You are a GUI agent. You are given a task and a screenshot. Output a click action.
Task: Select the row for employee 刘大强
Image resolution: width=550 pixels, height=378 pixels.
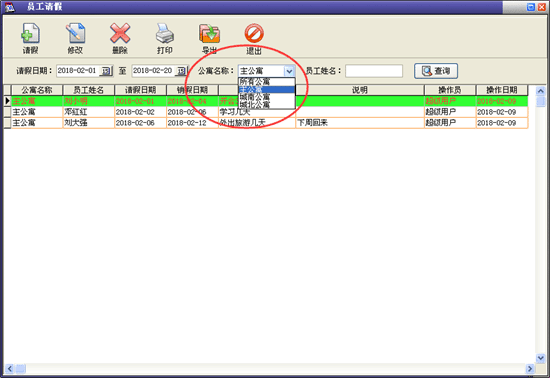(266, 123)
